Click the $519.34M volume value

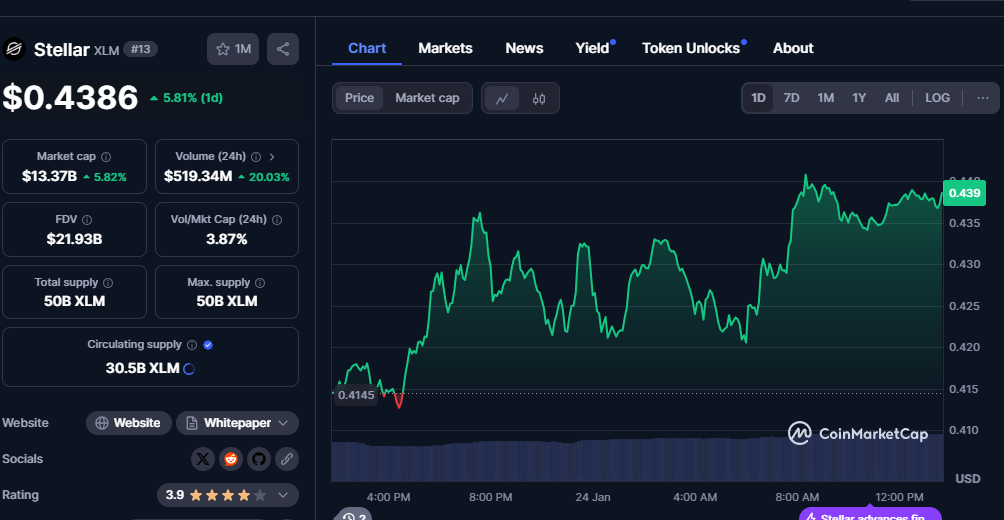click(198, 177)
